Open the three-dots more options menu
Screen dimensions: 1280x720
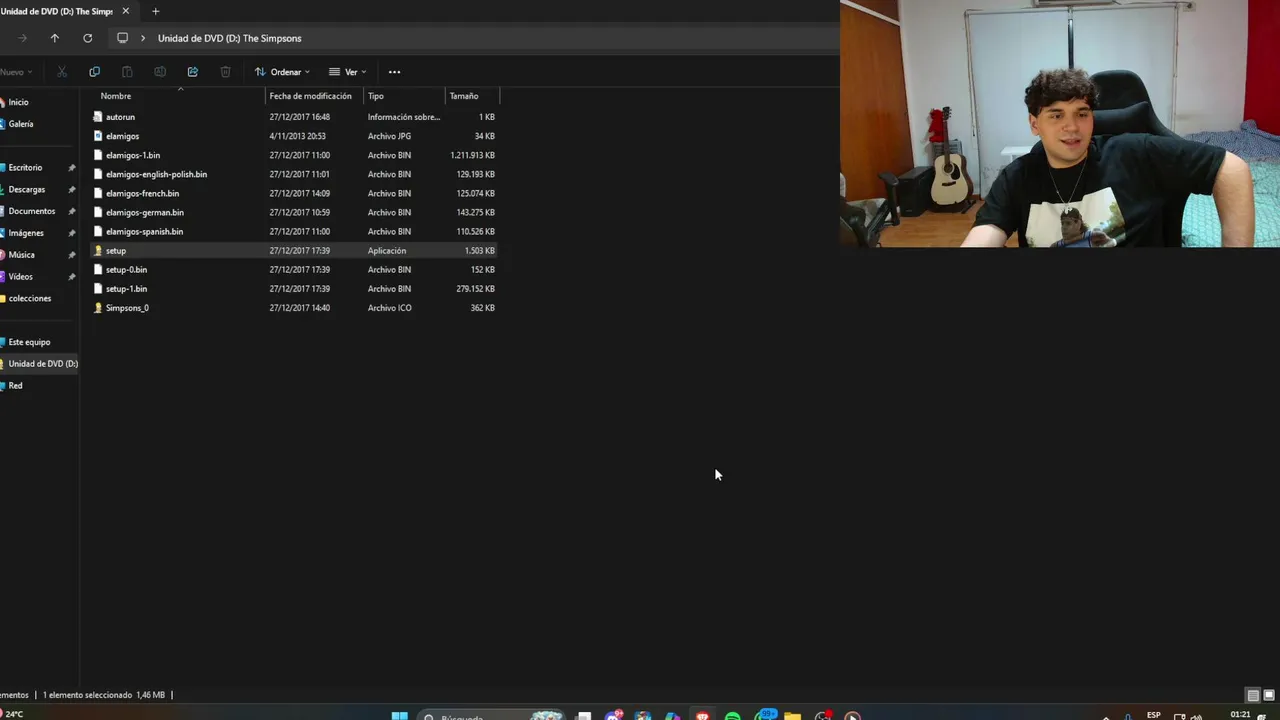point(394,72)
